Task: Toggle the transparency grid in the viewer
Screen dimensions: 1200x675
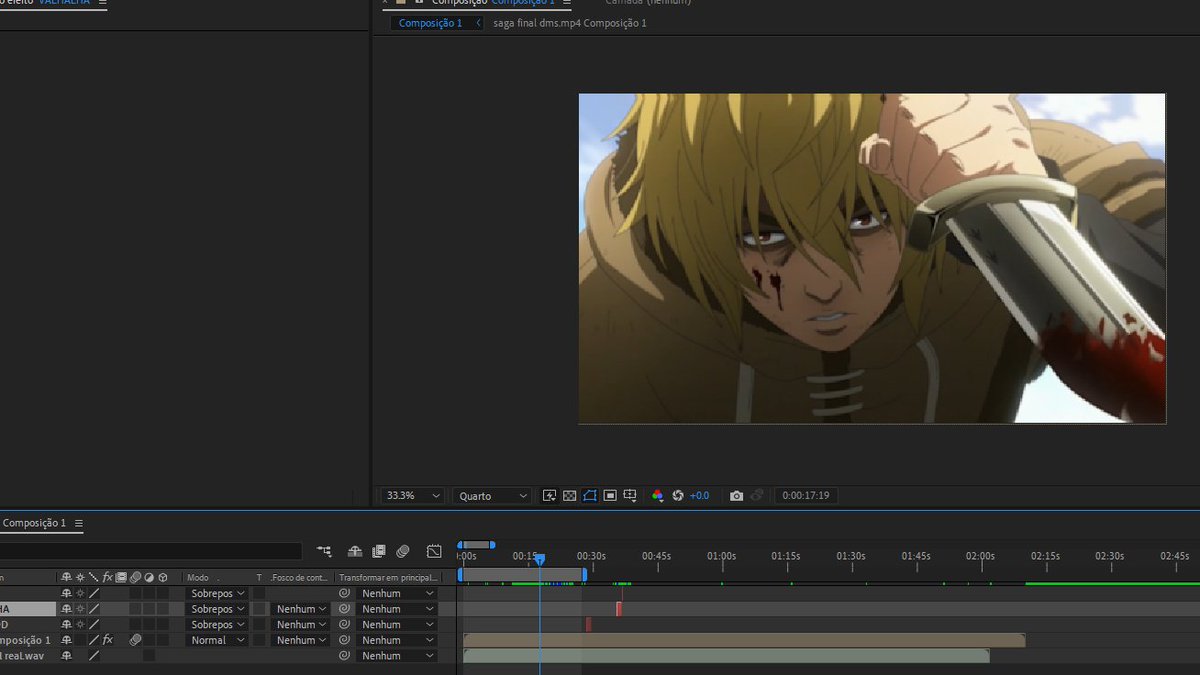Action: click(x=569, y=496)
